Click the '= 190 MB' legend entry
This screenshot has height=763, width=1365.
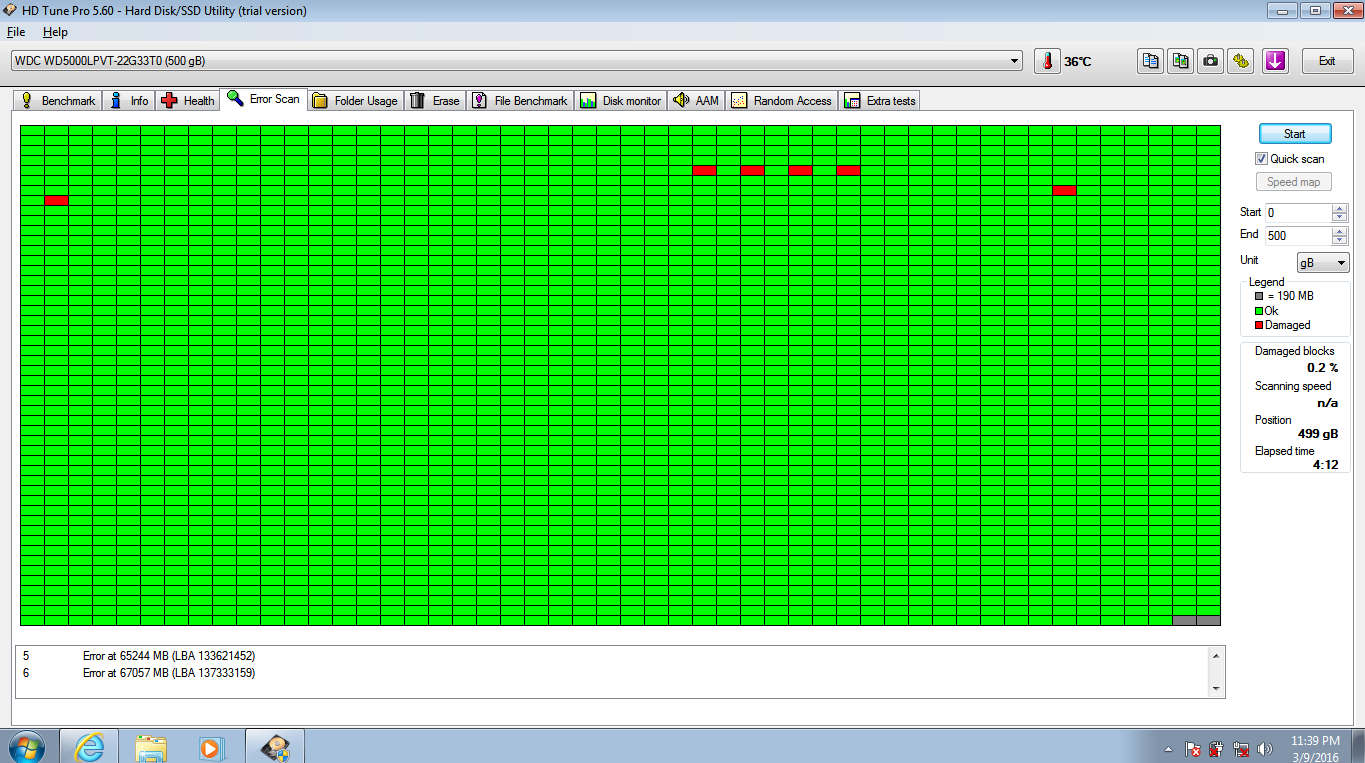click(x=1284, y=296)
